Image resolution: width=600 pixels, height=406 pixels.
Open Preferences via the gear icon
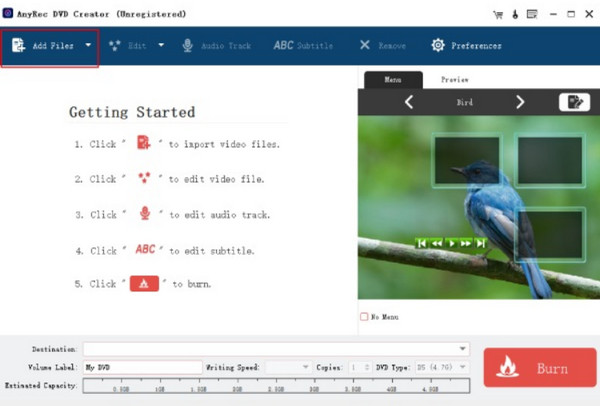coord(438,45)
